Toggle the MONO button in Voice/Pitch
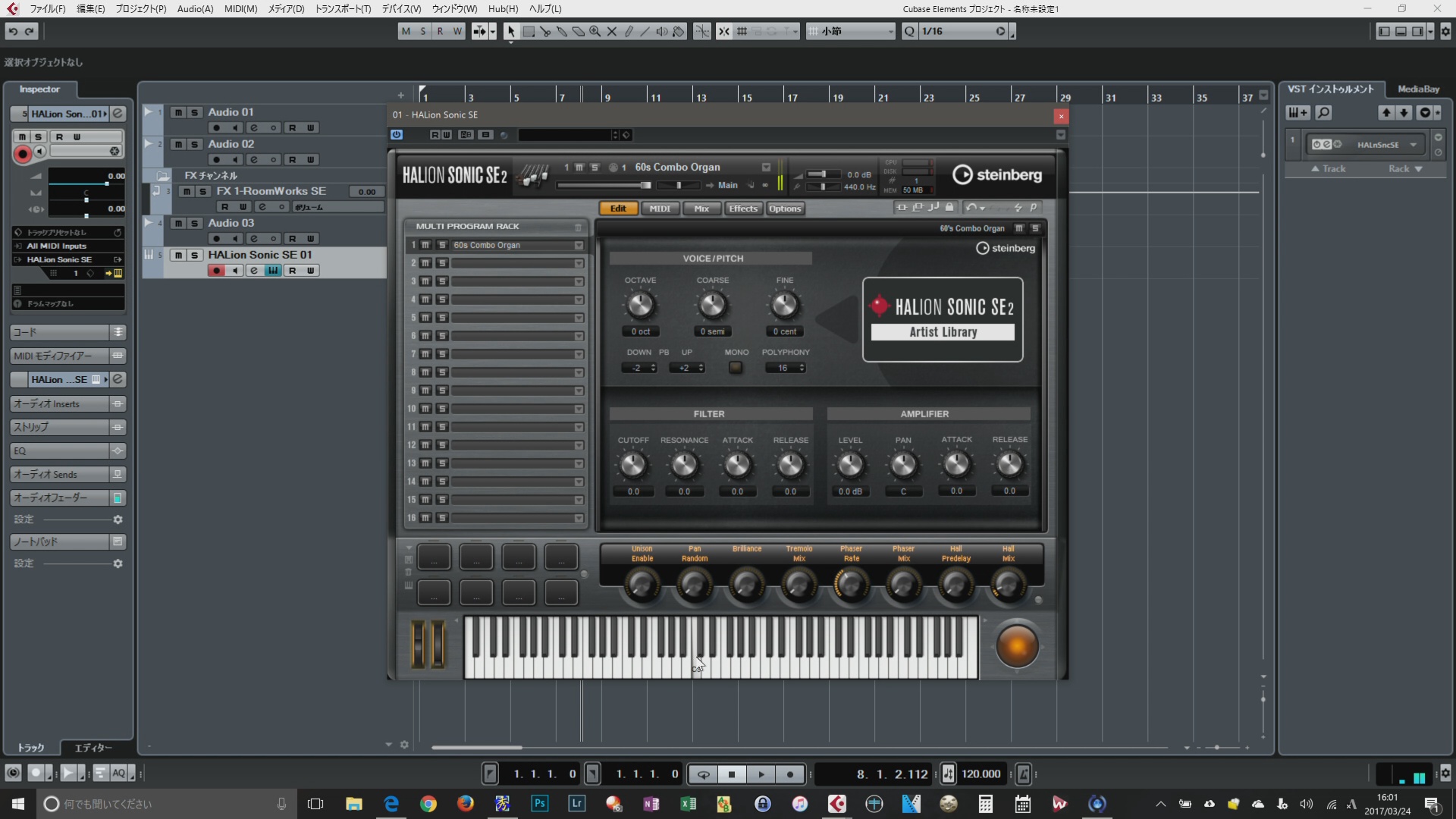Image resolution: width=1456 pixels, height=819 pixels. [736, 368]
